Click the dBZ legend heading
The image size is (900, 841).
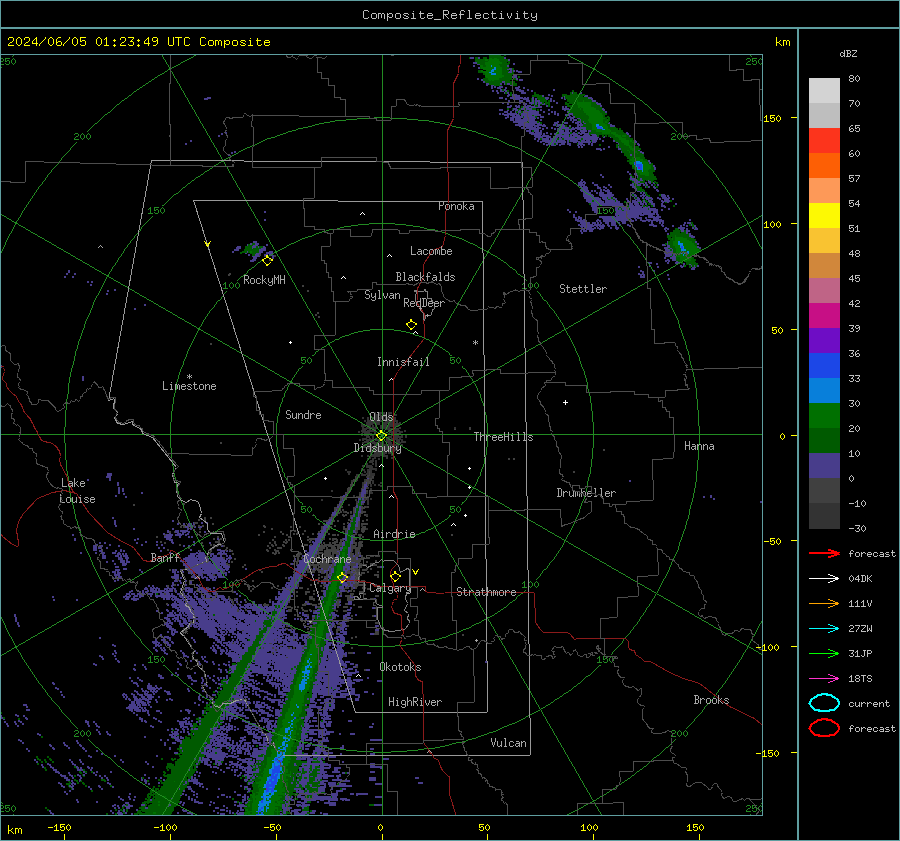point(848,53)
